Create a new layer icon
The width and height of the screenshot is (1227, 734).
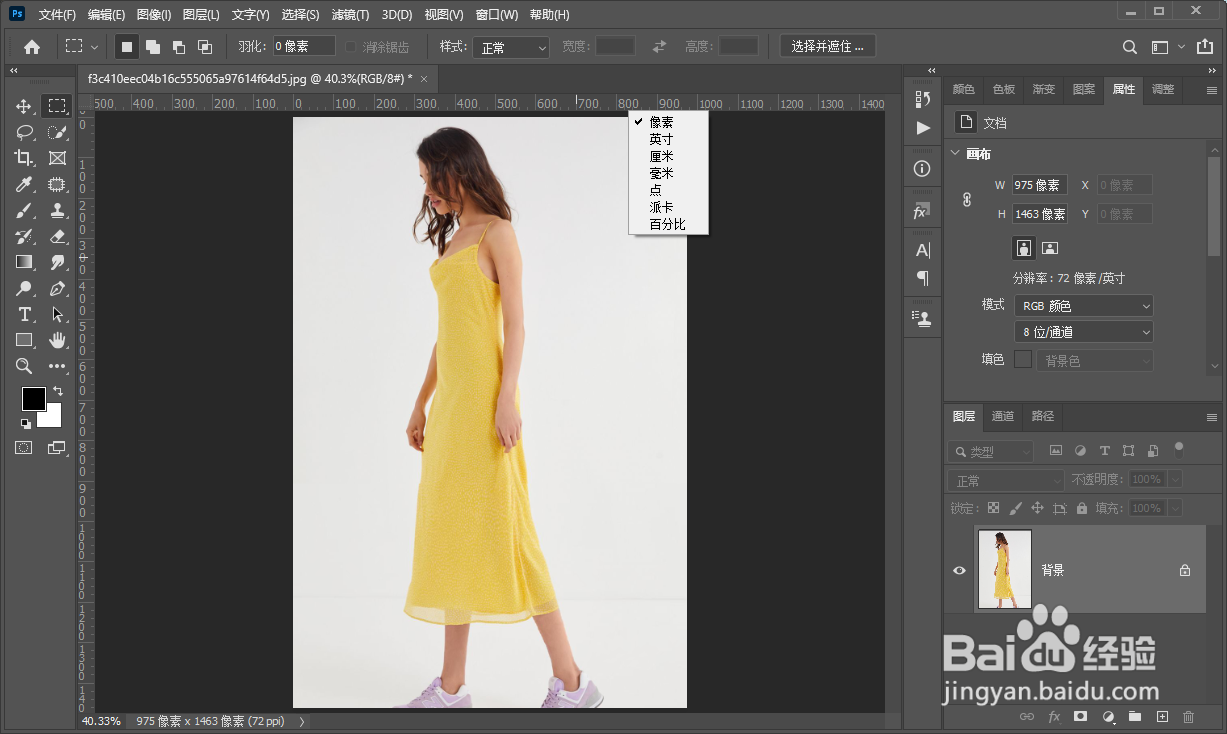click(1162, 716)
